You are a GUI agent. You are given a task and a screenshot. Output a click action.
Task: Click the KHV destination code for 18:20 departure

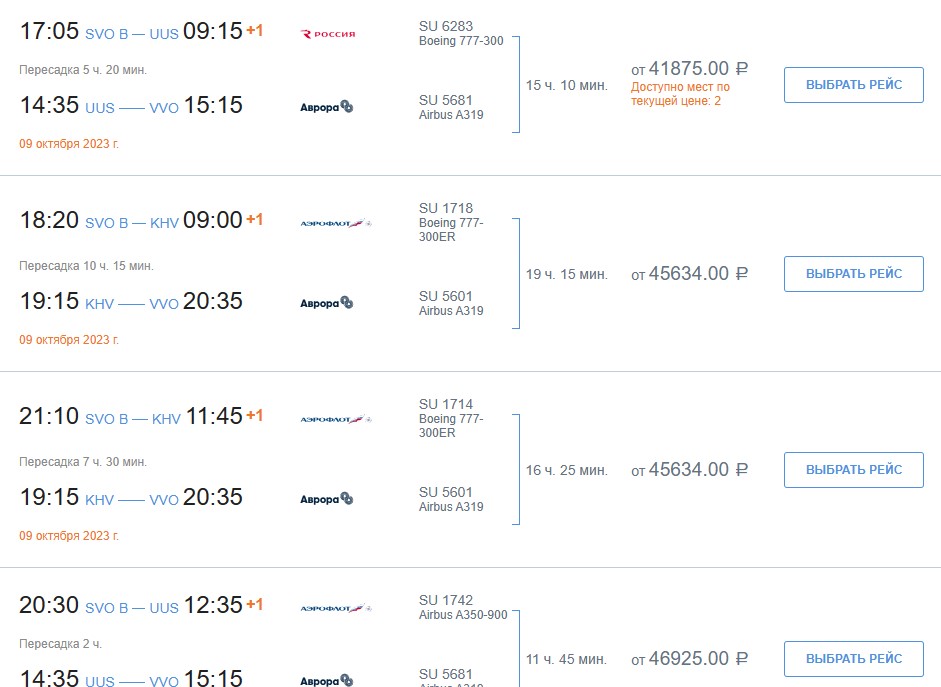coord(164,223)
